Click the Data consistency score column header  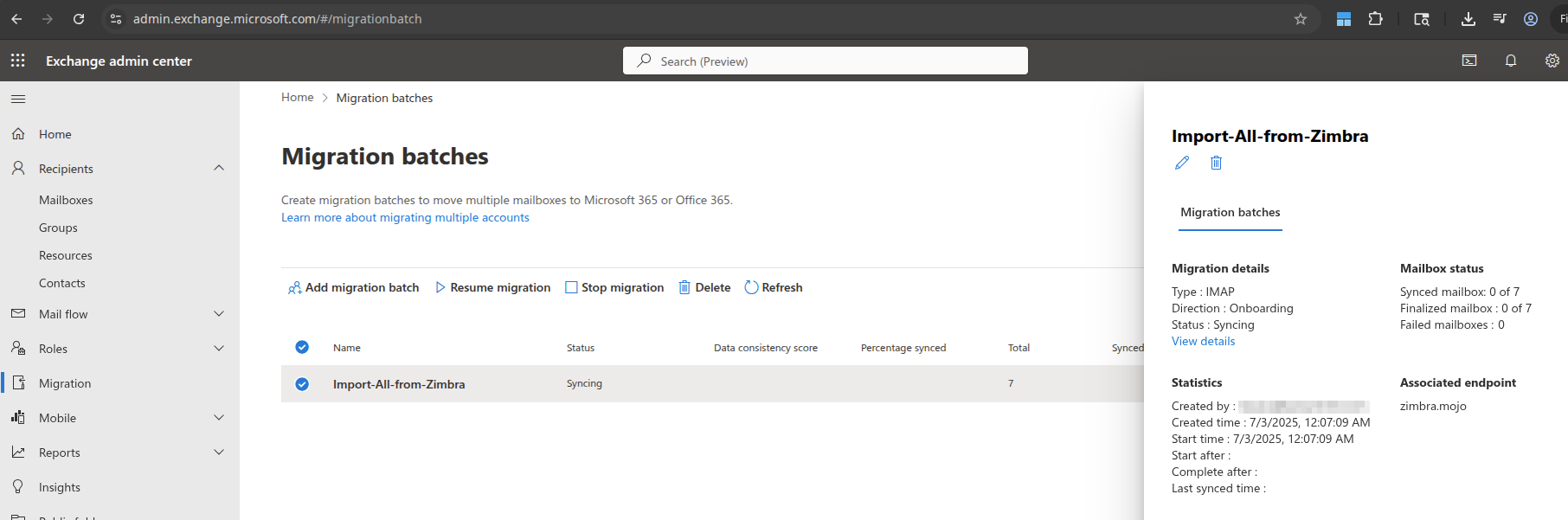(766, 348)
